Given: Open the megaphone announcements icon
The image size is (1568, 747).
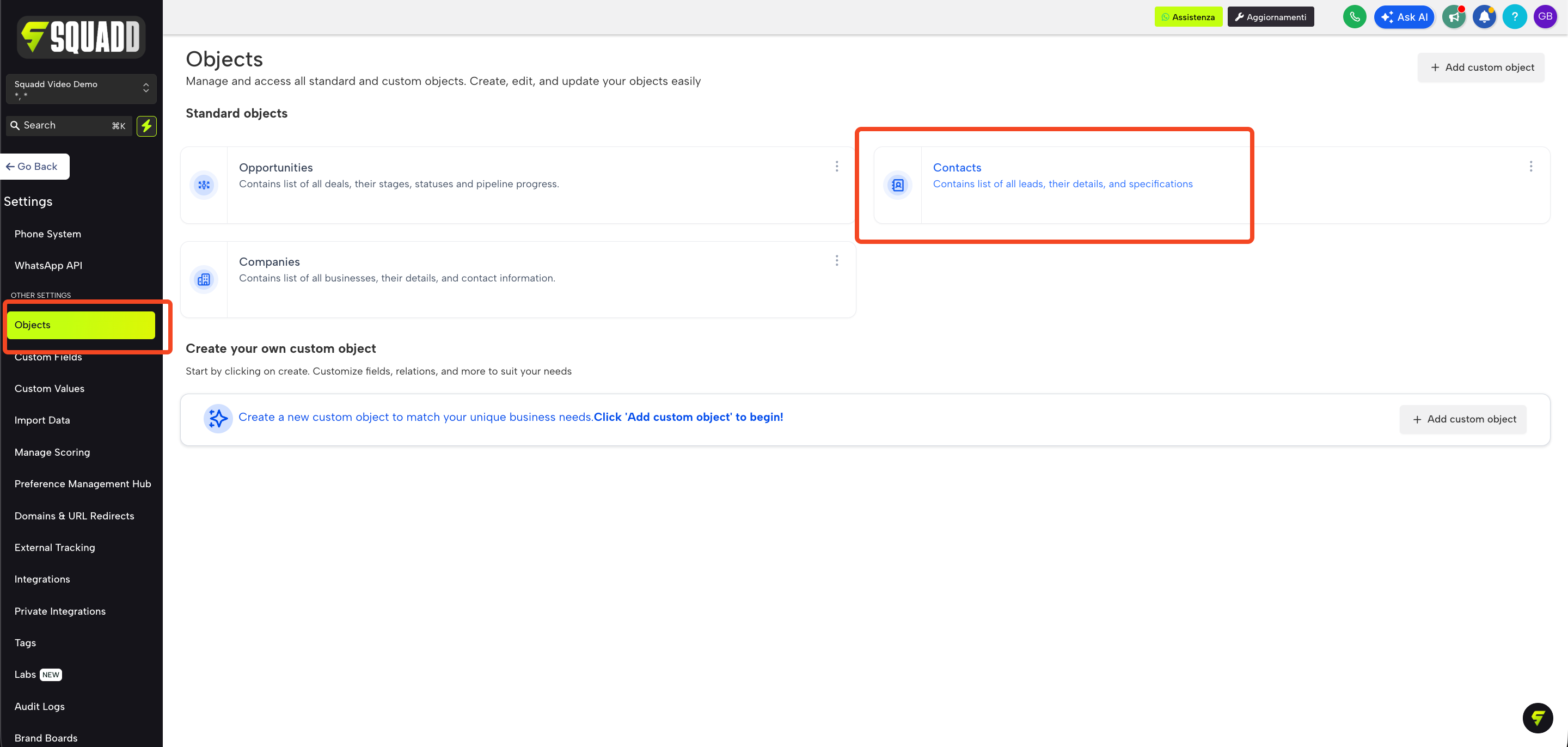Looking at the screenshot, I should [1454, 17].
